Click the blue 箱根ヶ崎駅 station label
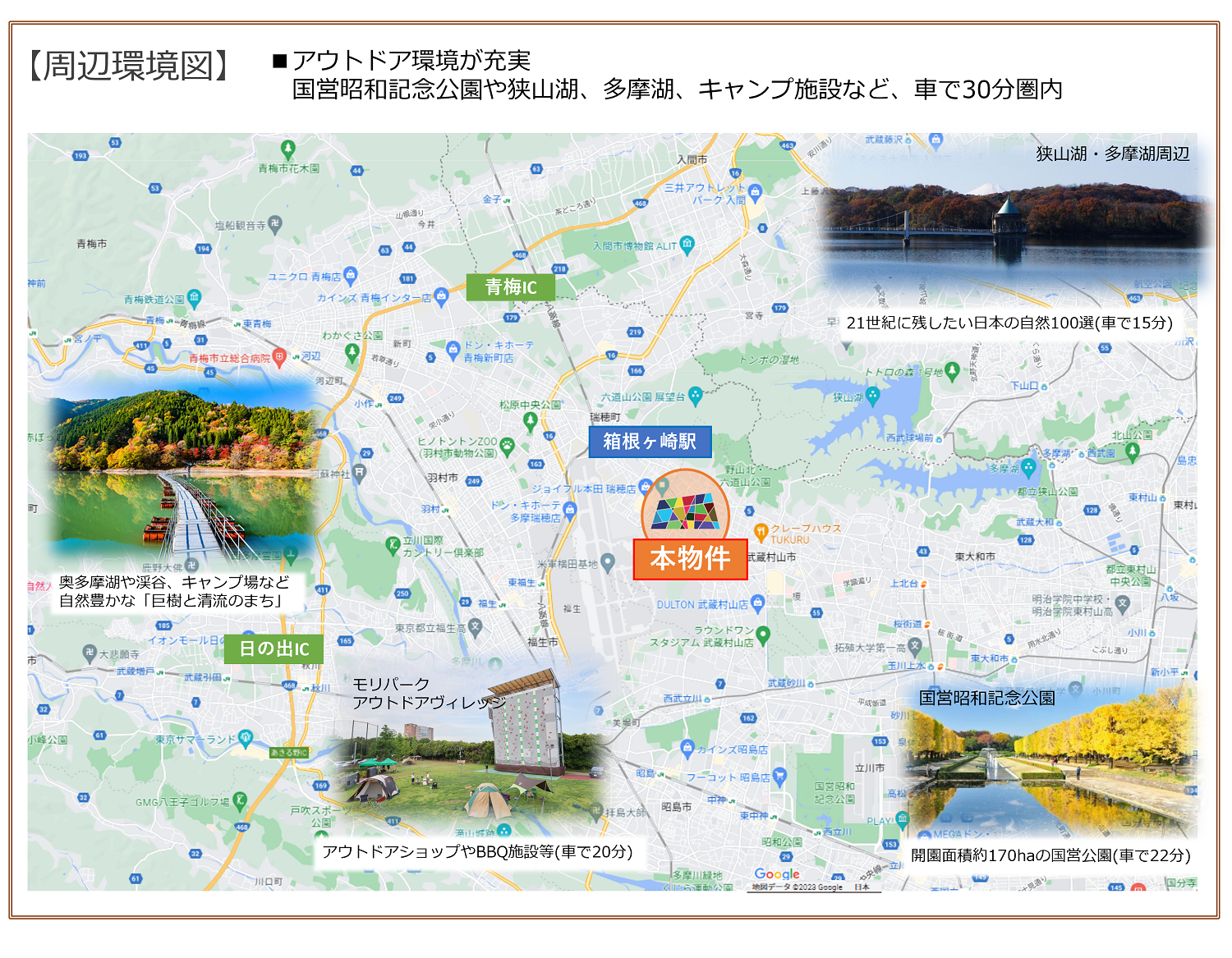Screen dimensions: 1232x958 (650, 442)
